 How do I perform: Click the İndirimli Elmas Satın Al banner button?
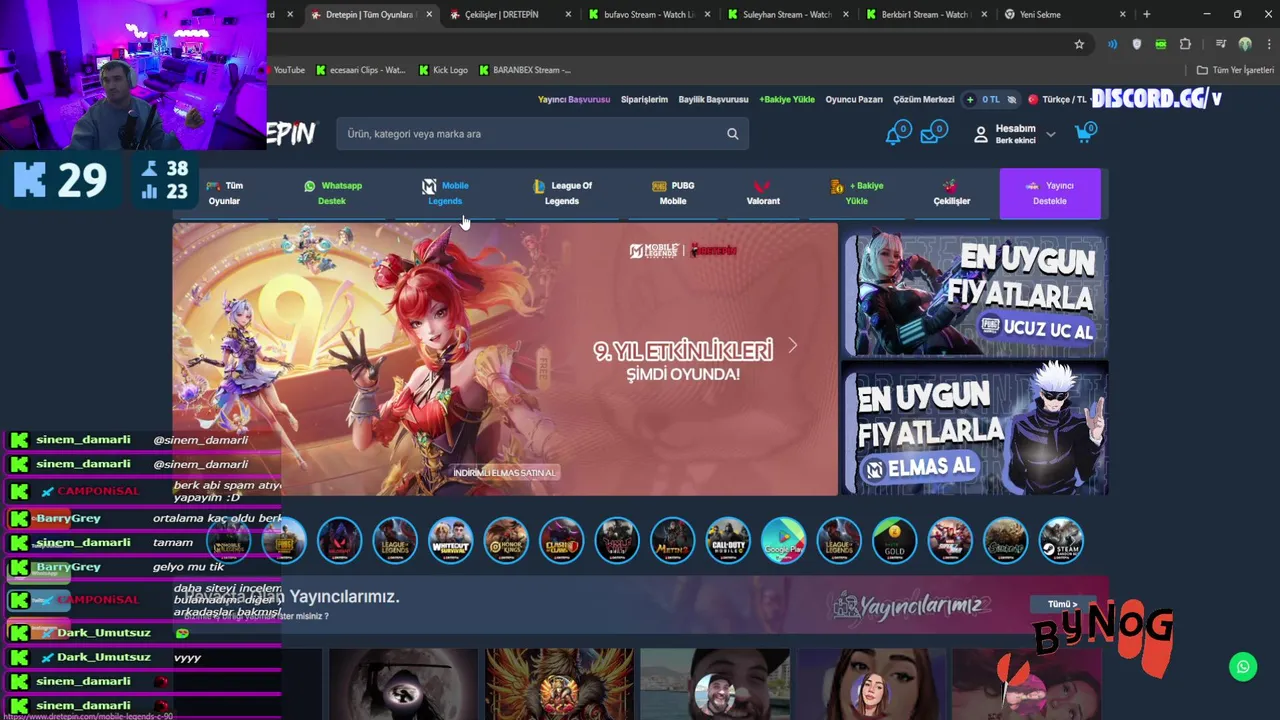click(x=504, y=472)
